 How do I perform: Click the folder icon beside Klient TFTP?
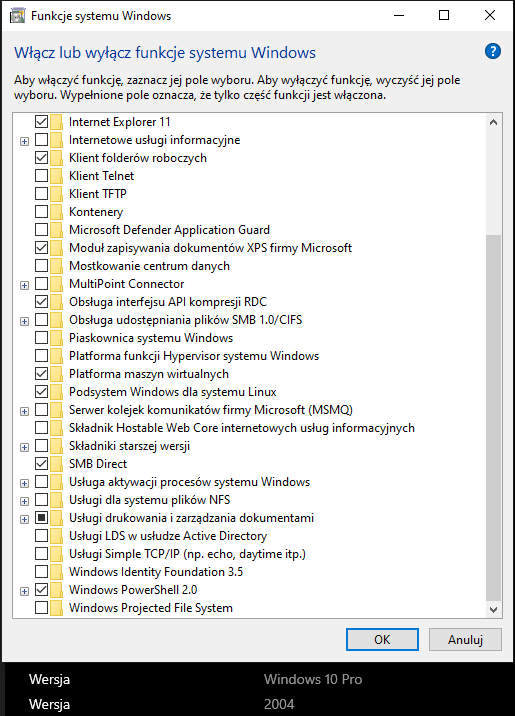[x=56, y=194]
